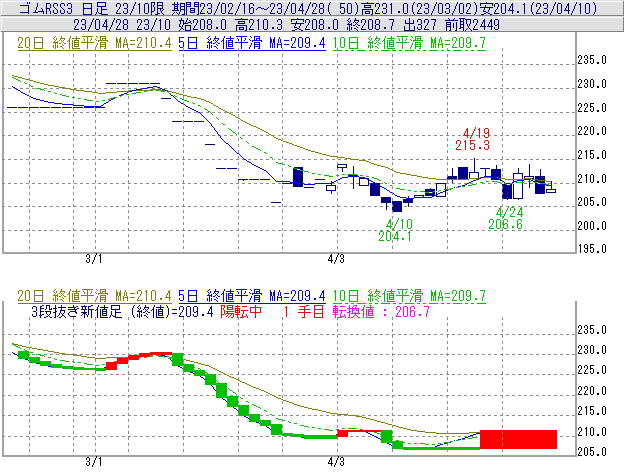This screenshot has height=475, width=624.
Task: Click the 195.0 axis label on upper chart
Action: click(592, 249)
